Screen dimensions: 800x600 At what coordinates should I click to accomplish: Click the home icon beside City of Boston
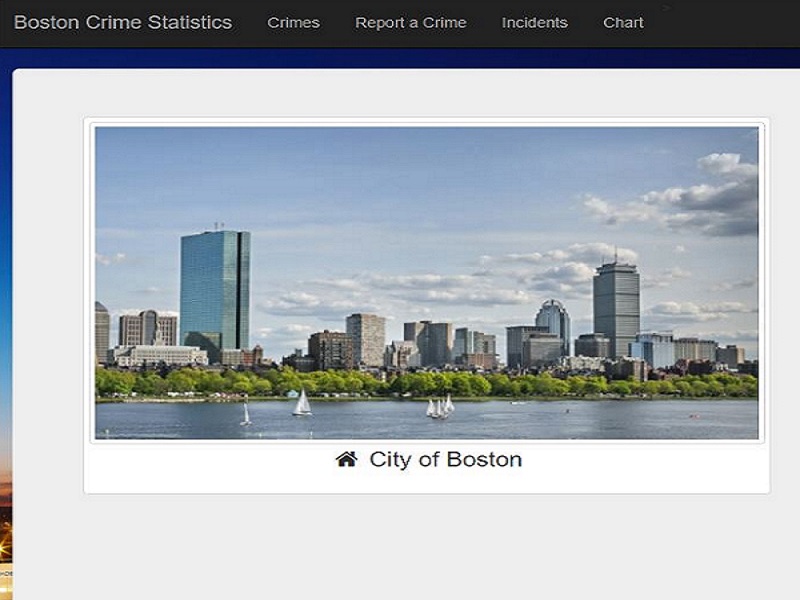(x=346, y=459)
